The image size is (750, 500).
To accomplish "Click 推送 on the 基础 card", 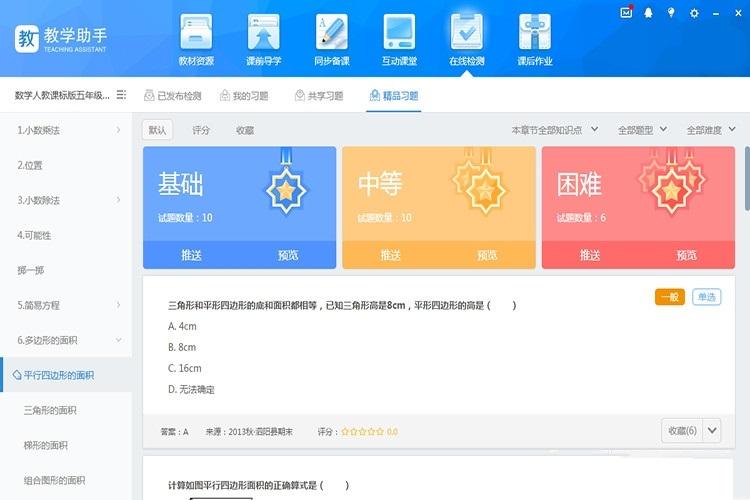I will (191, 255).
